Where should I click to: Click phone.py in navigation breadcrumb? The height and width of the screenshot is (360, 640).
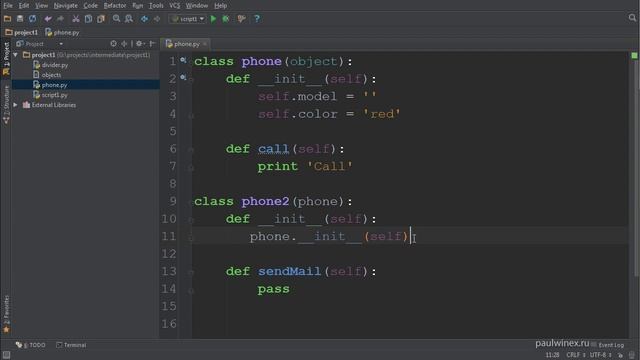pyautogui.click(x=62, y=32)
